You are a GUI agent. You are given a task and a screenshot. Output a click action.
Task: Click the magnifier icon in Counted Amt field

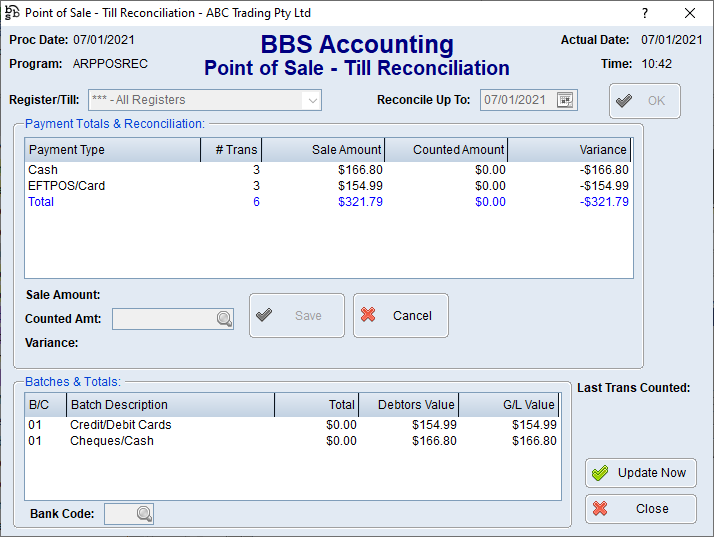(224, 319)
